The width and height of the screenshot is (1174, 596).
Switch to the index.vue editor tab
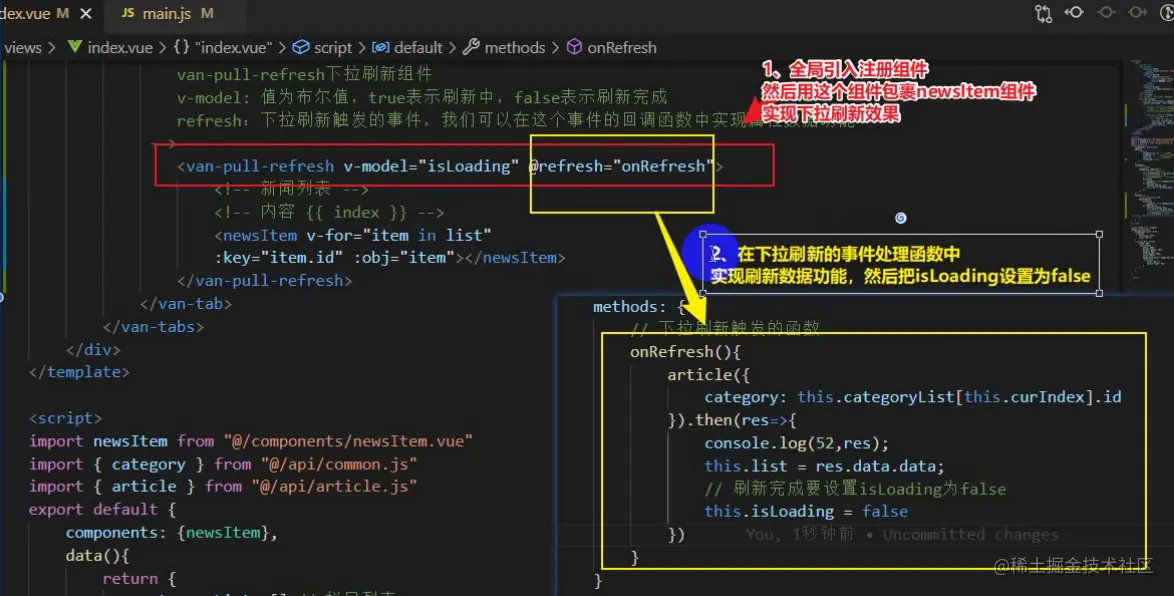[34, 13]
